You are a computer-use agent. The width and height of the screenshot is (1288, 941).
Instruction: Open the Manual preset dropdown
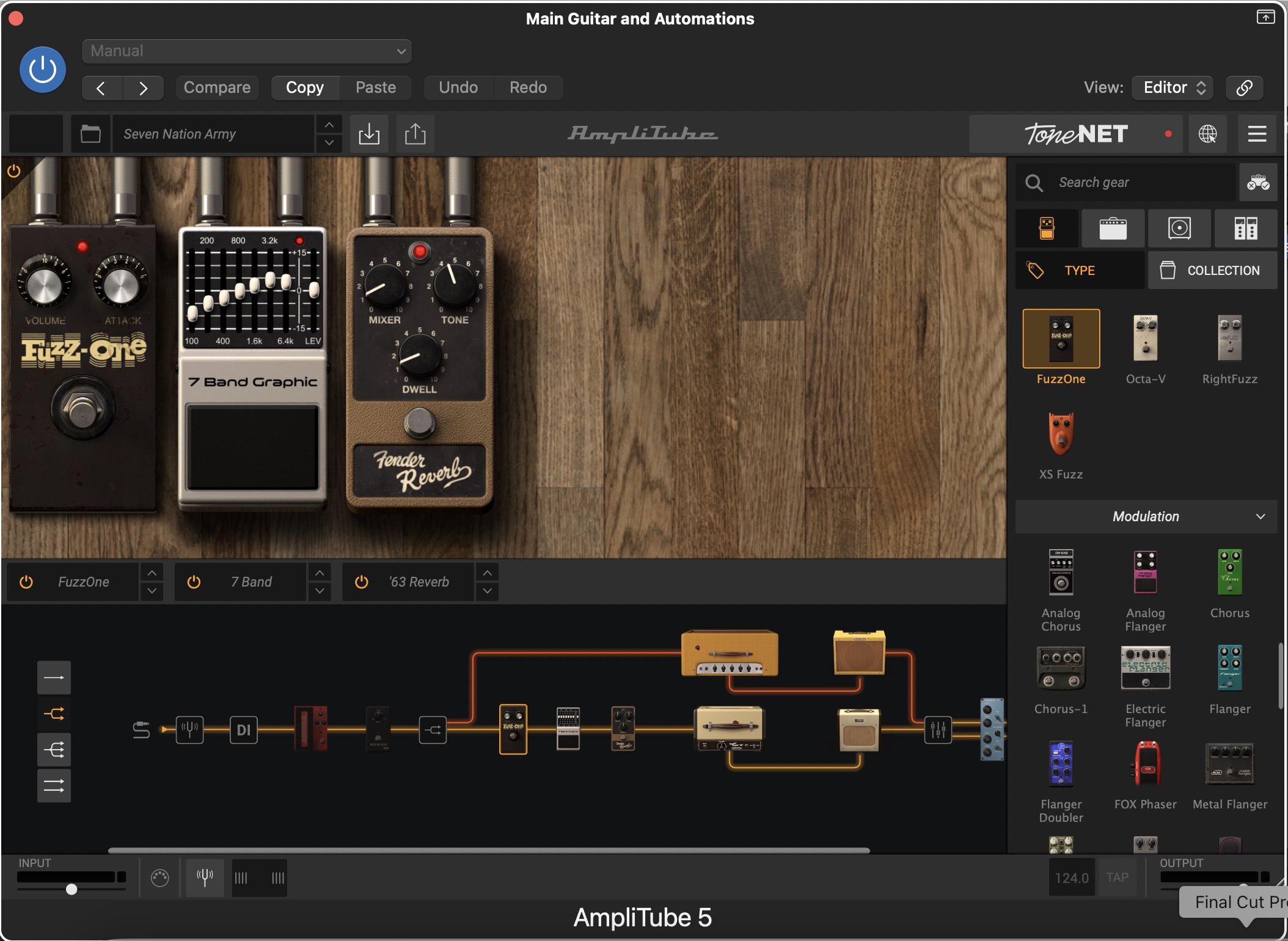click(x=247, y=51)
